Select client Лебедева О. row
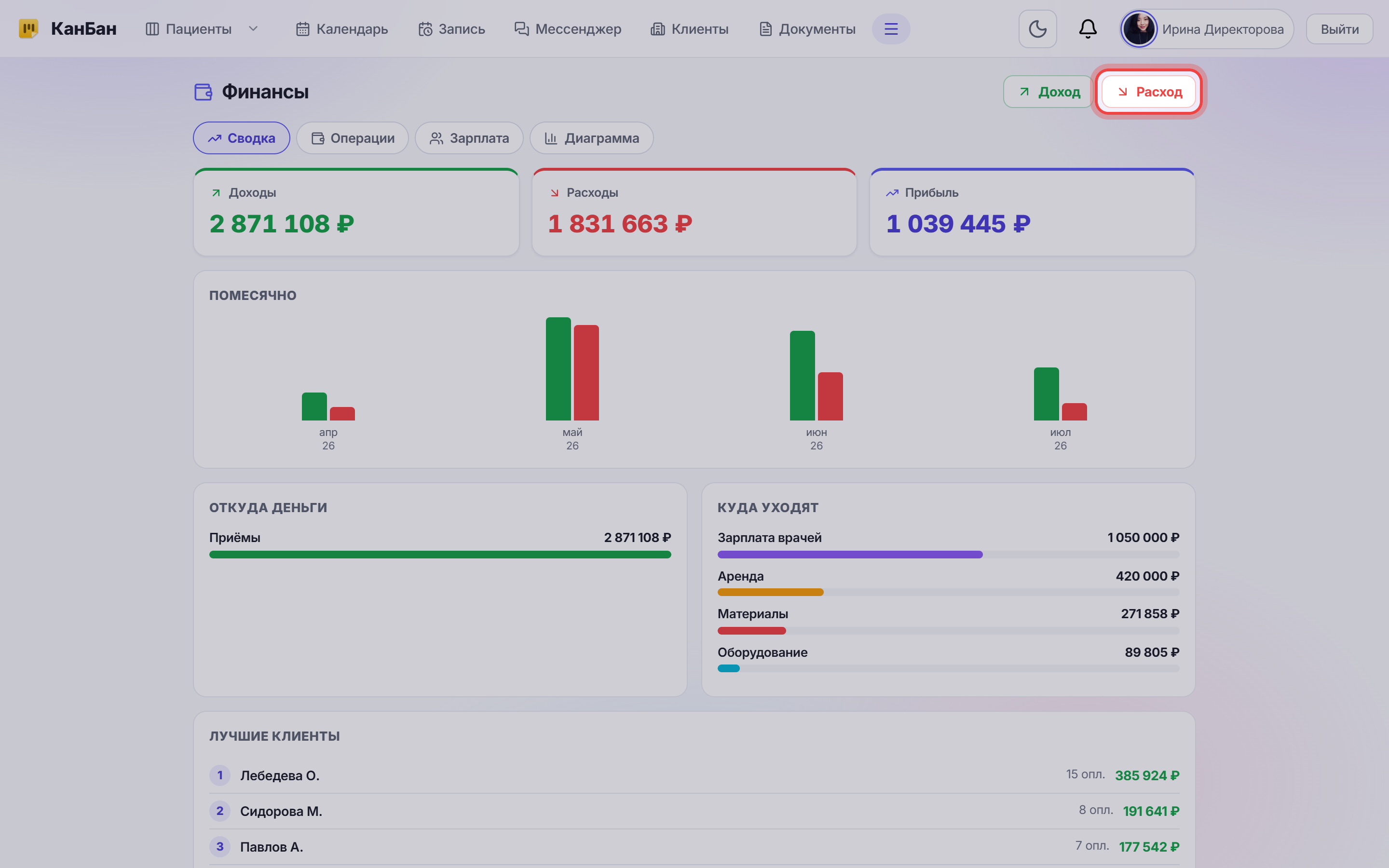1389x868 pixels. coord(694,775)
